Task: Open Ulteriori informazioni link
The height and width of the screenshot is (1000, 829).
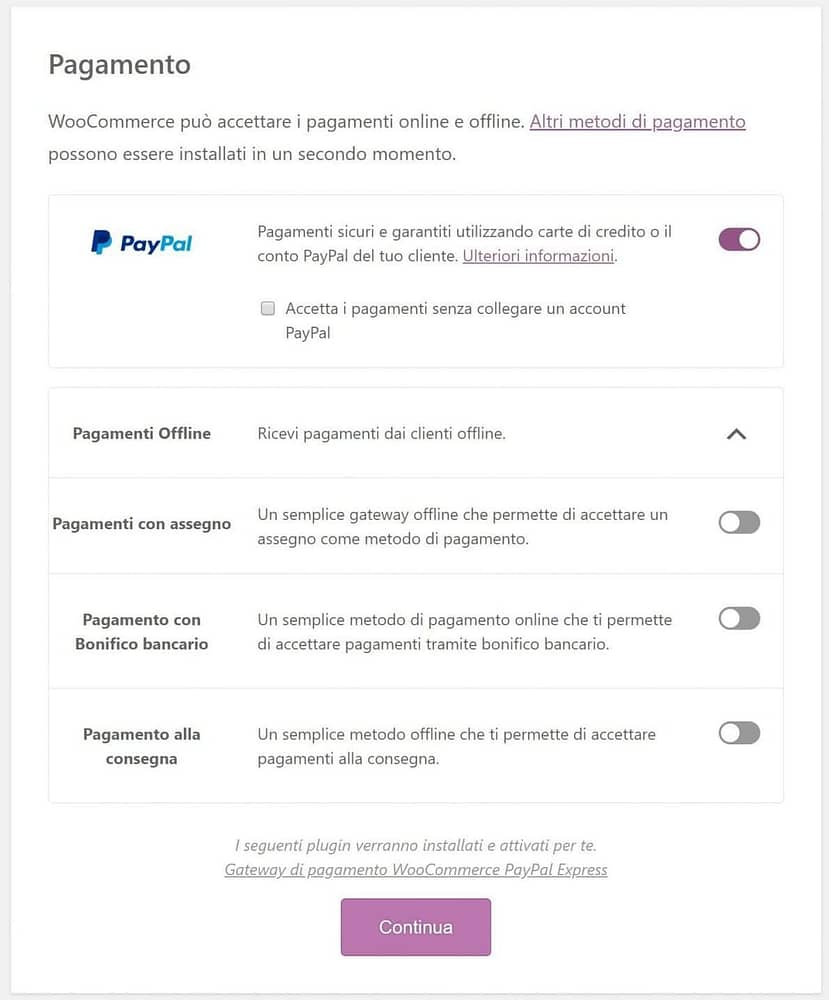Action: click(x=538, y=256)
